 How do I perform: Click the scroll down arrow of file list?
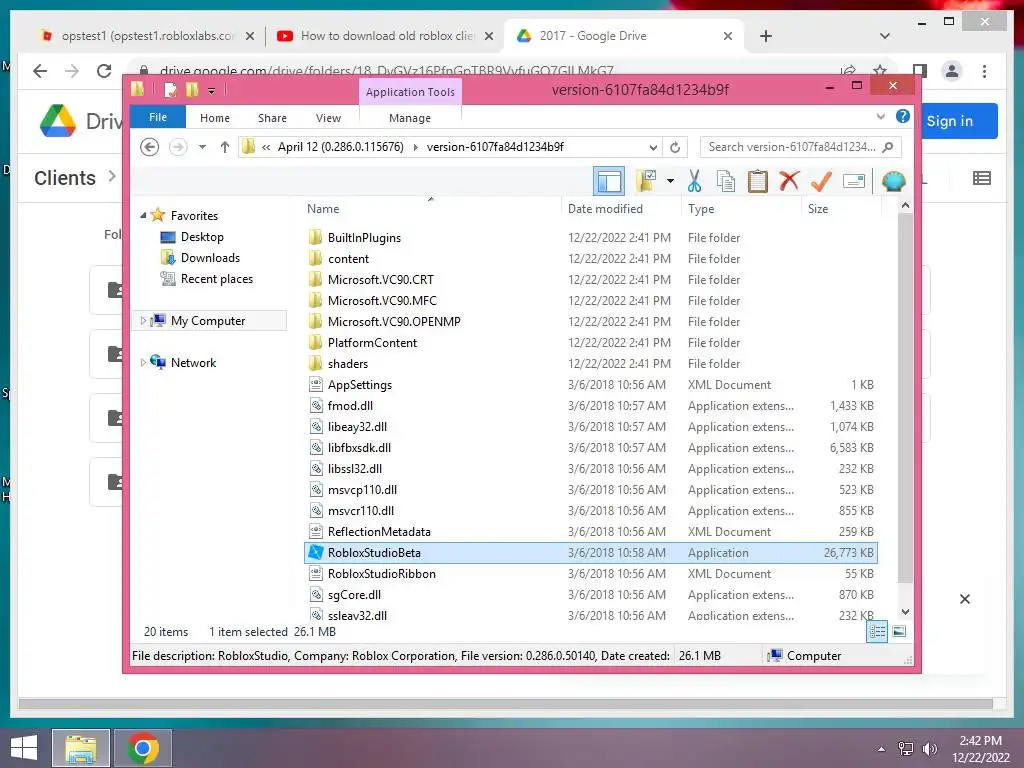tap(905, 612)
